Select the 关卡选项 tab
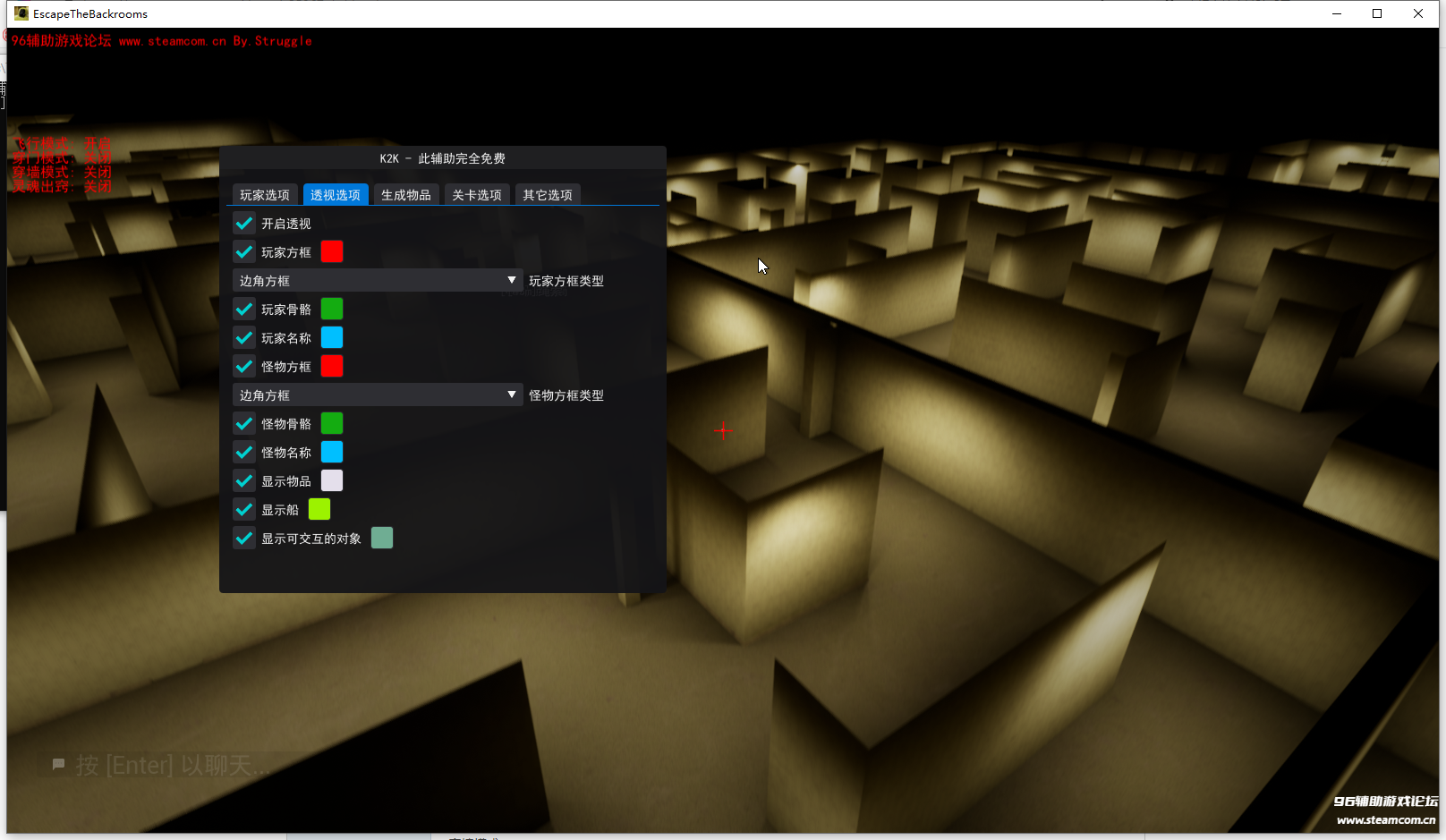1446x840 pixels. (476, 195)
